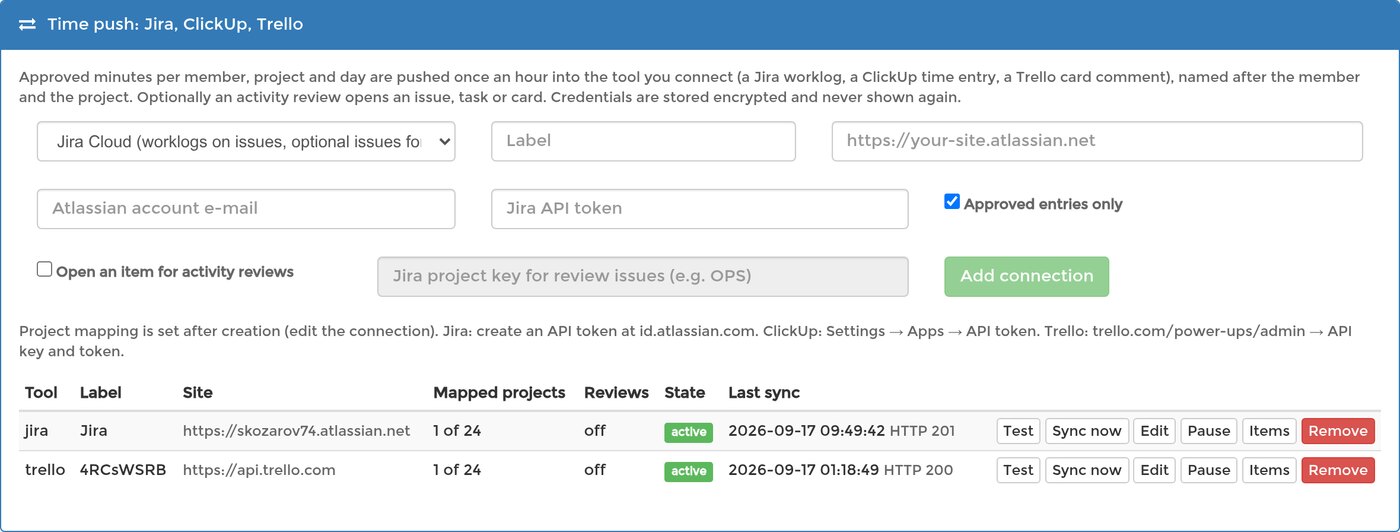Remove the trello connection
The image size is (1400, 532).
tap(1338, 470)
